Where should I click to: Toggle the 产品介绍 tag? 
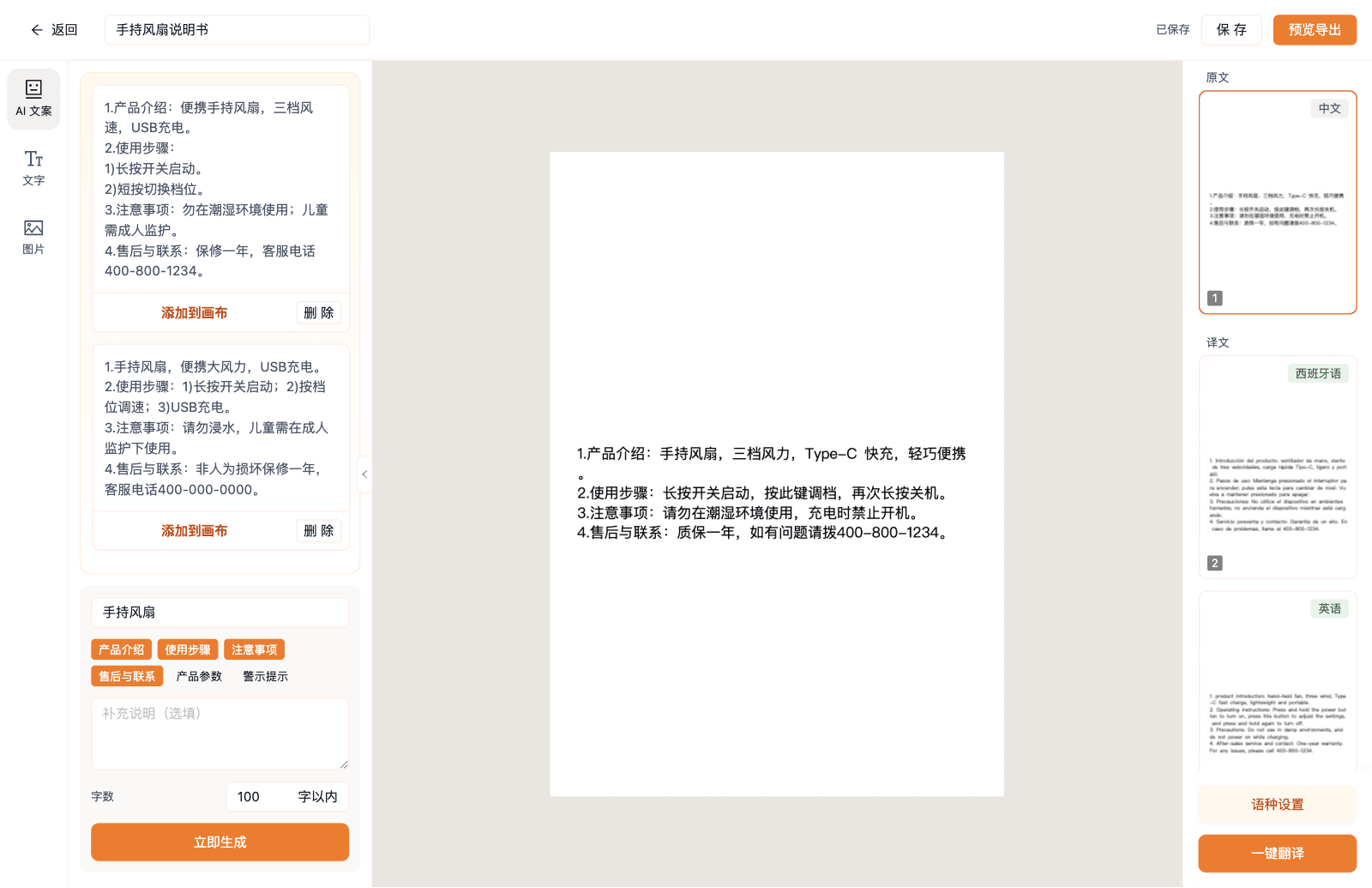(121, 649)
